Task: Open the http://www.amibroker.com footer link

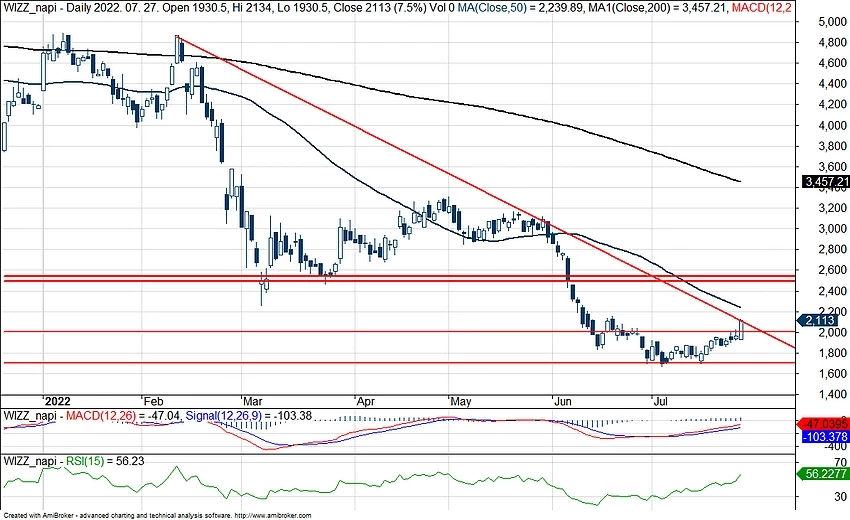Action: click(x=273, y=516)
